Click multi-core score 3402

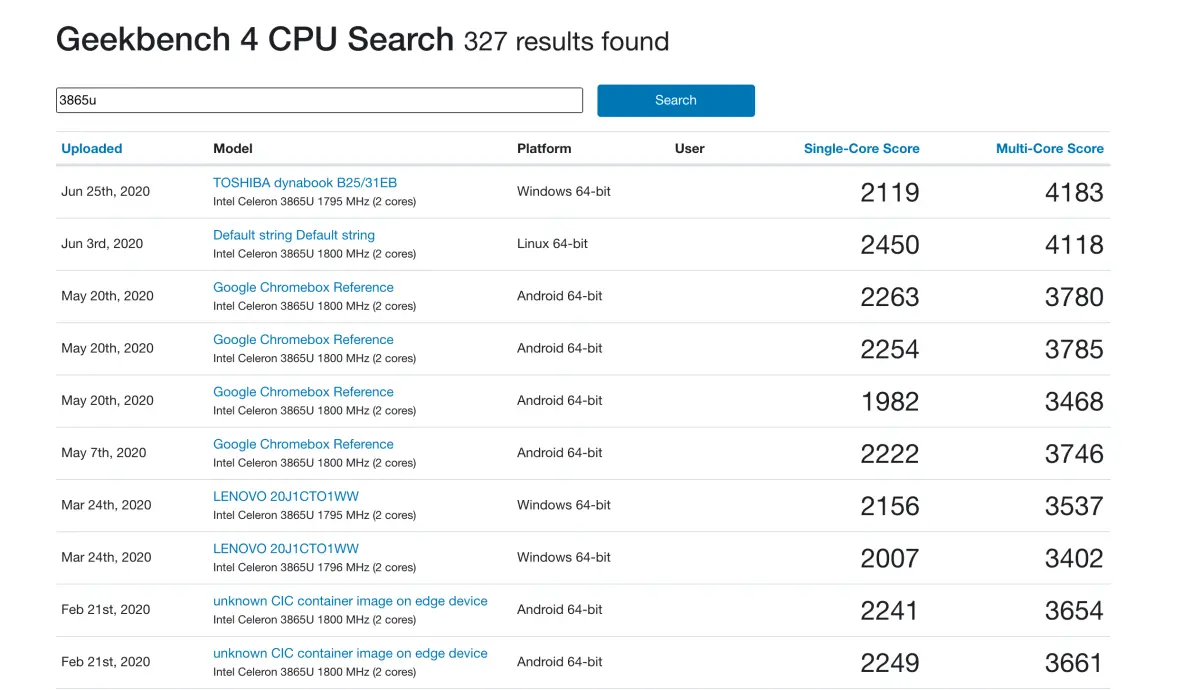click(x=1073, y=559)
